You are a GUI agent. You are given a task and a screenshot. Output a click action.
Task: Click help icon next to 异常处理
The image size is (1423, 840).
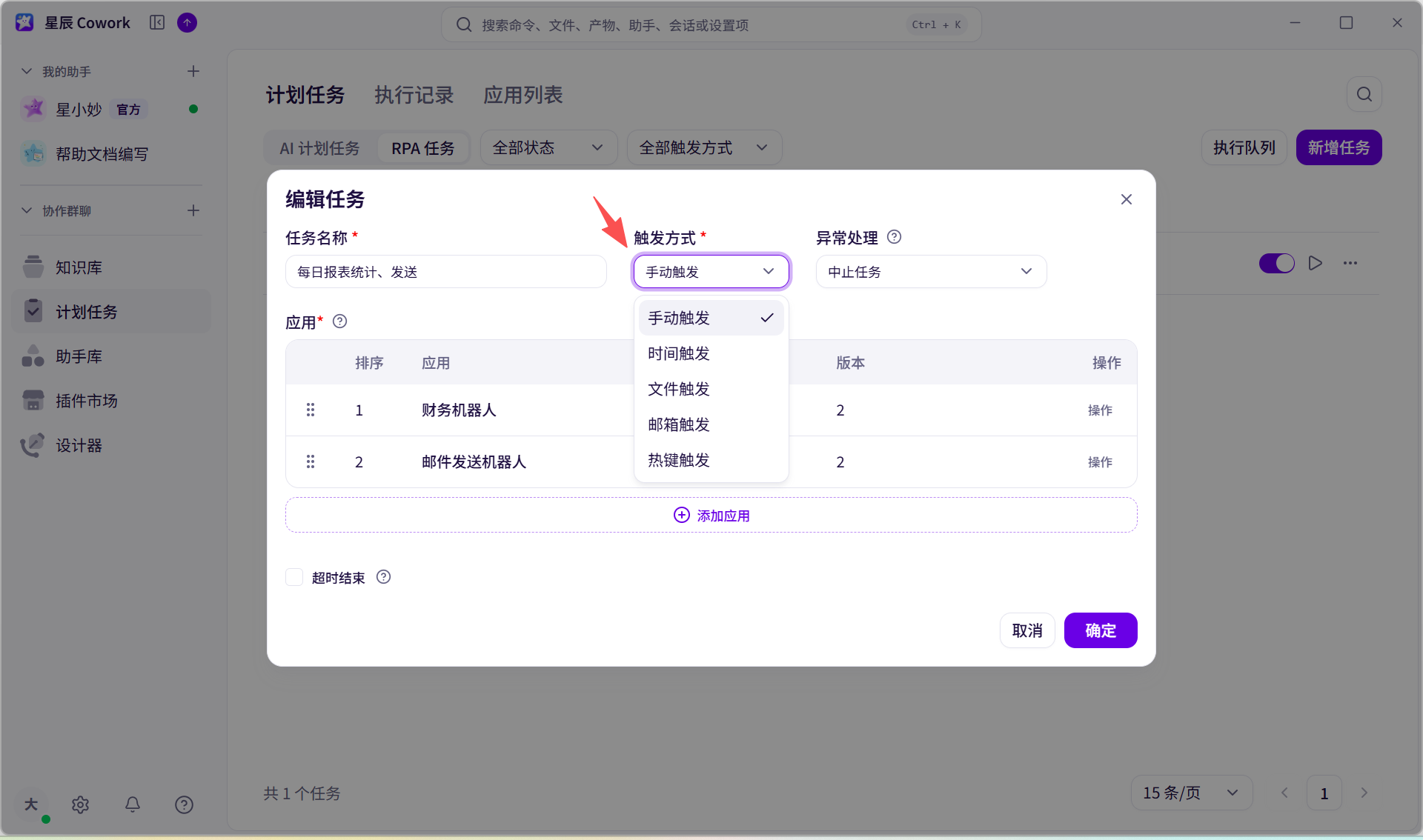(x=895, y=237)
